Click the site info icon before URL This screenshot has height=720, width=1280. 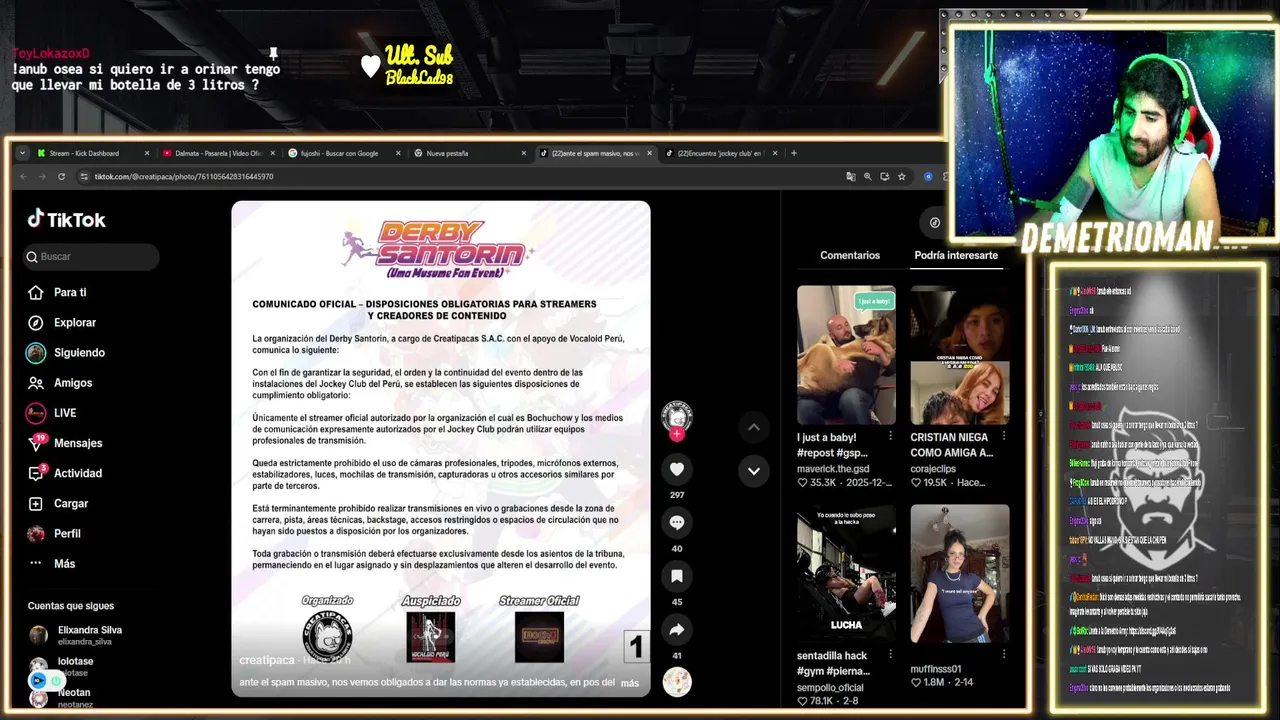coord(85,176)
